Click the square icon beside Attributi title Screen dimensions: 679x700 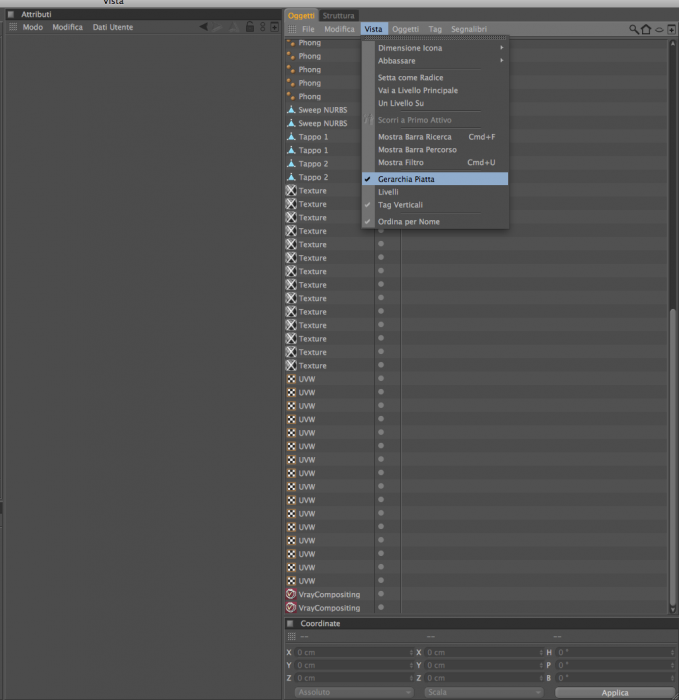pos(11,14)
